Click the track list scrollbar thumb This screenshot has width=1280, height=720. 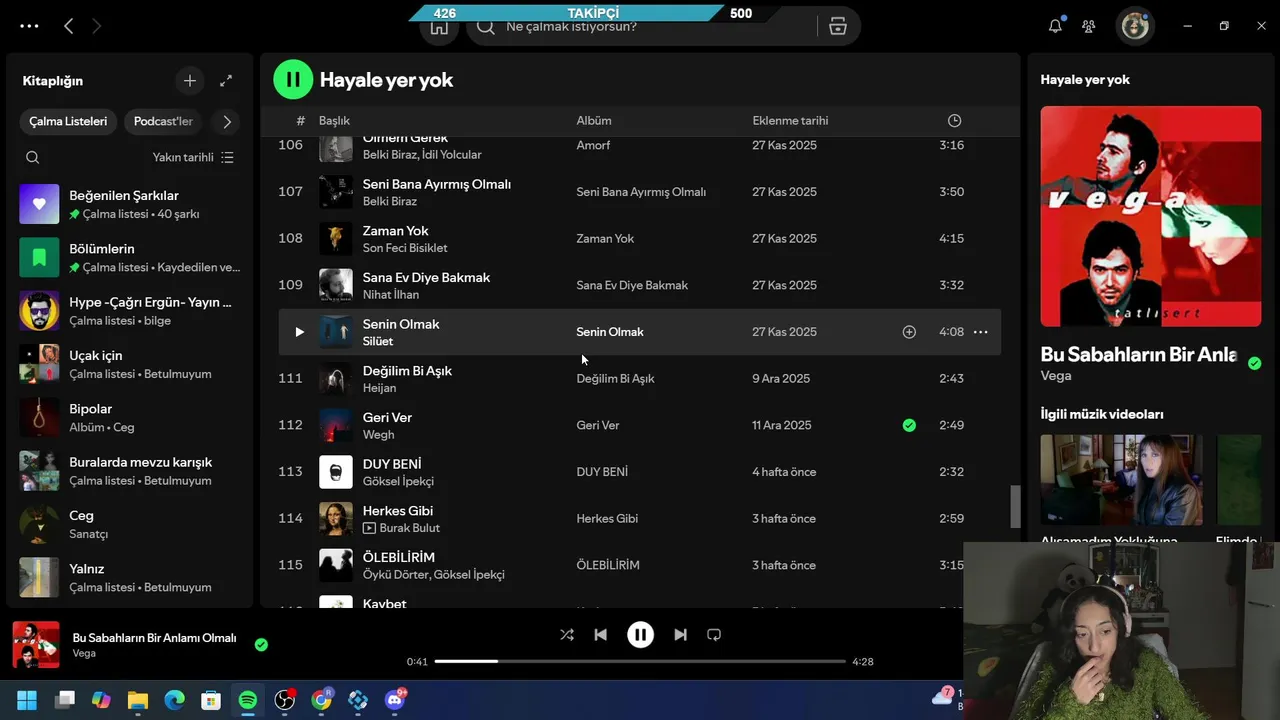pyautogui.click(x=1015, y=507)
